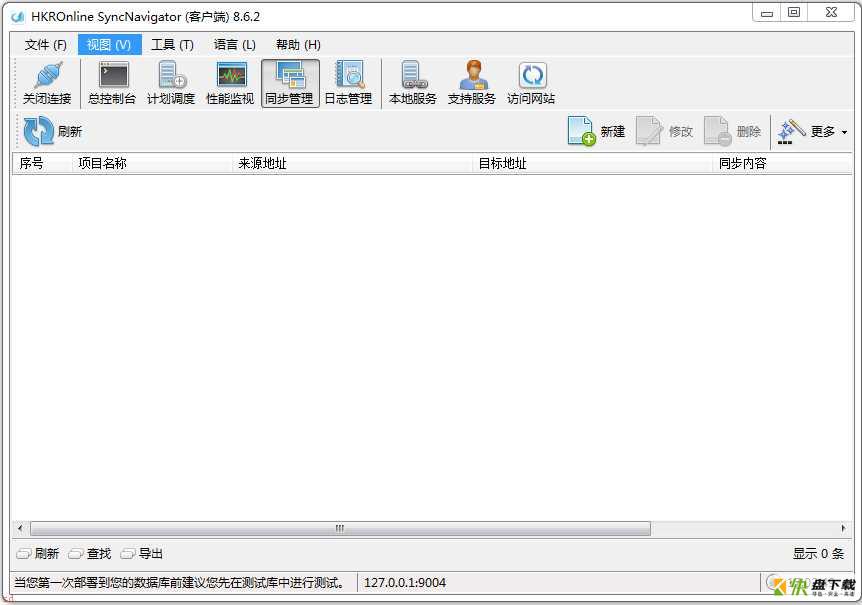Sort by the 目标地址 column header

click(592, 164)
